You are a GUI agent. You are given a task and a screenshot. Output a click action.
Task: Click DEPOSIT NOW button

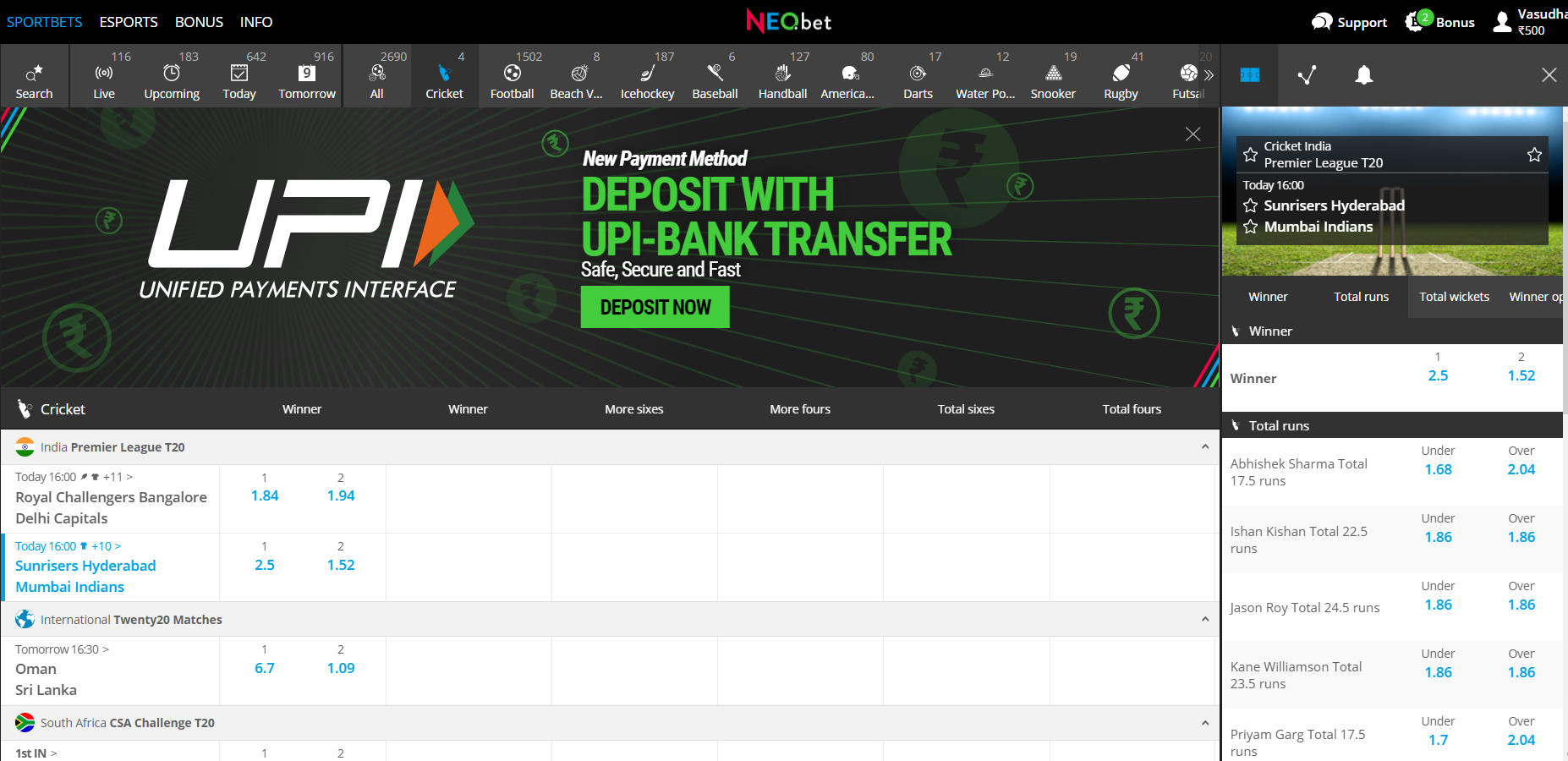pyautogui.click(x=655, y=307)
